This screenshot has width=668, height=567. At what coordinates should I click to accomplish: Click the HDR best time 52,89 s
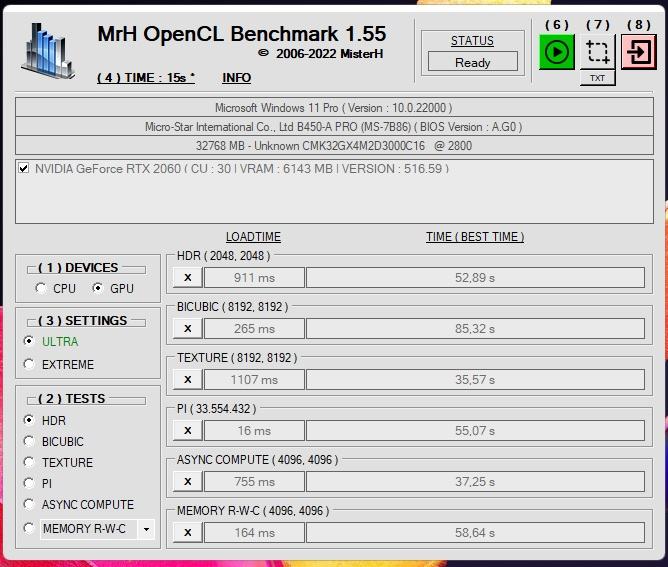(x=475, y=278)
